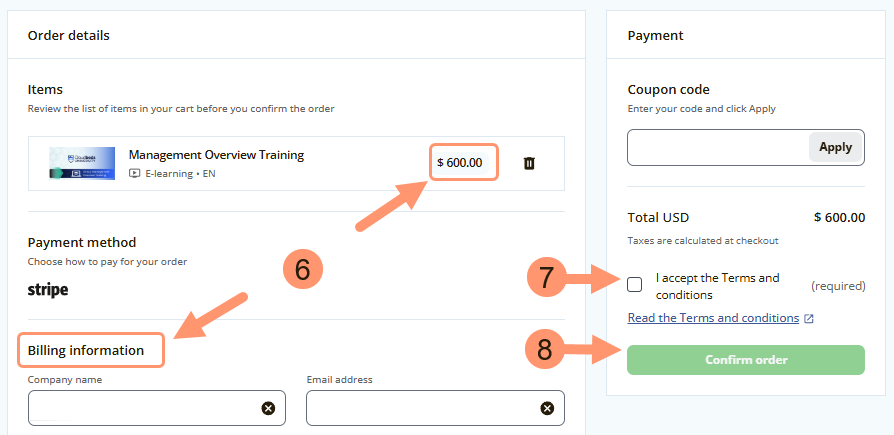Viewport: 894px width, 435px height.
Task: Click the orange number 7 badge
Action: click(x=546, y=277)
